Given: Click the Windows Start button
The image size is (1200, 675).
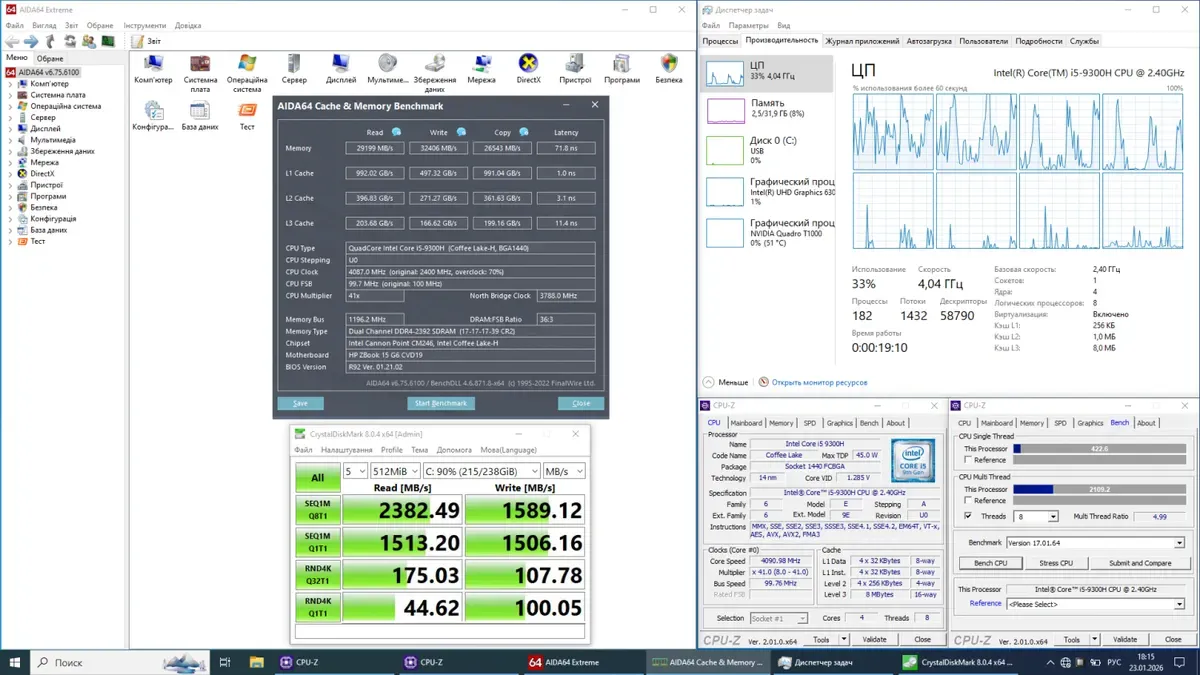Looking at the screenshot, I should 14,662.
